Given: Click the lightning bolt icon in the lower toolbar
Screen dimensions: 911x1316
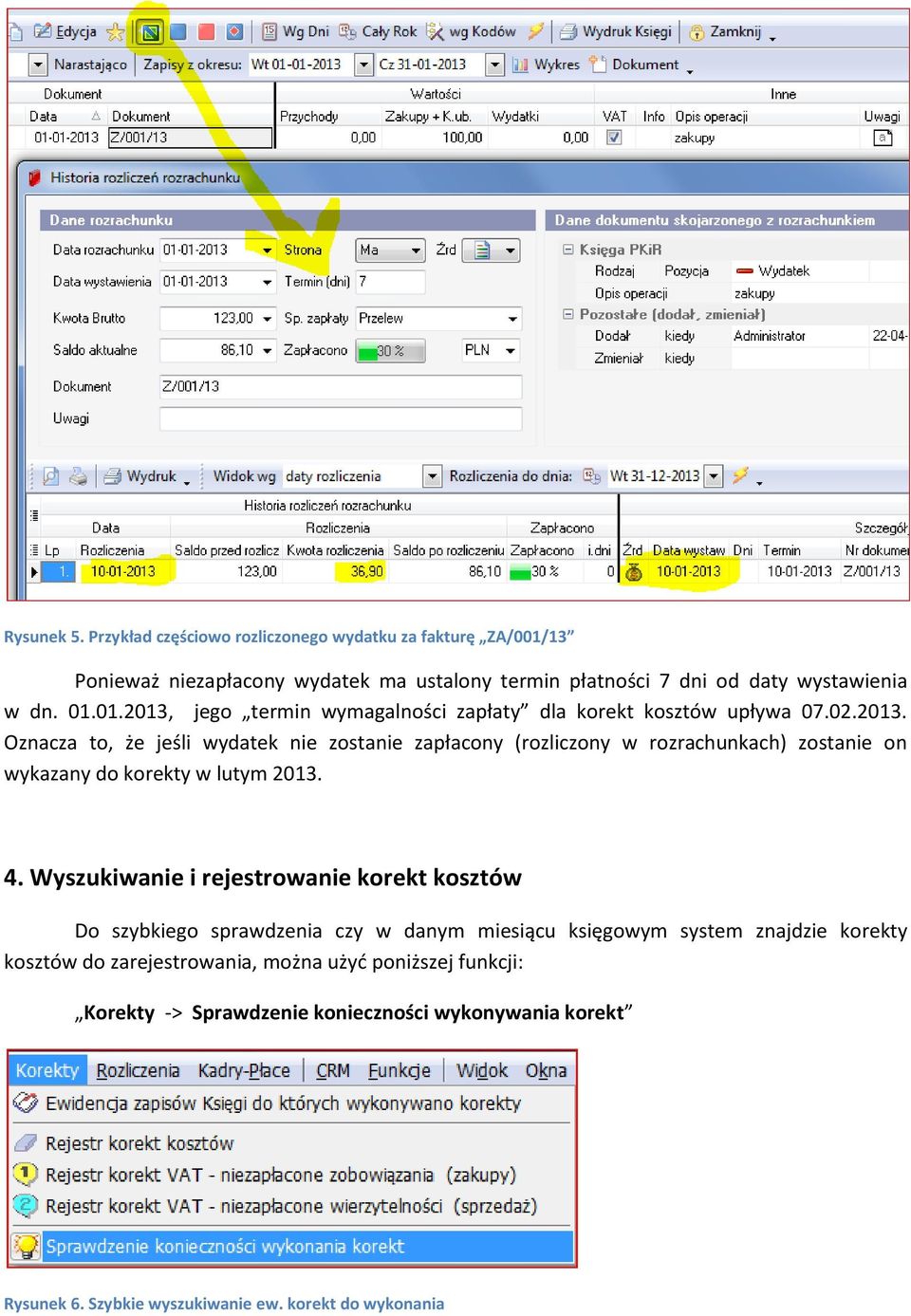Looking at the screenshot, I should click(741, 475).
